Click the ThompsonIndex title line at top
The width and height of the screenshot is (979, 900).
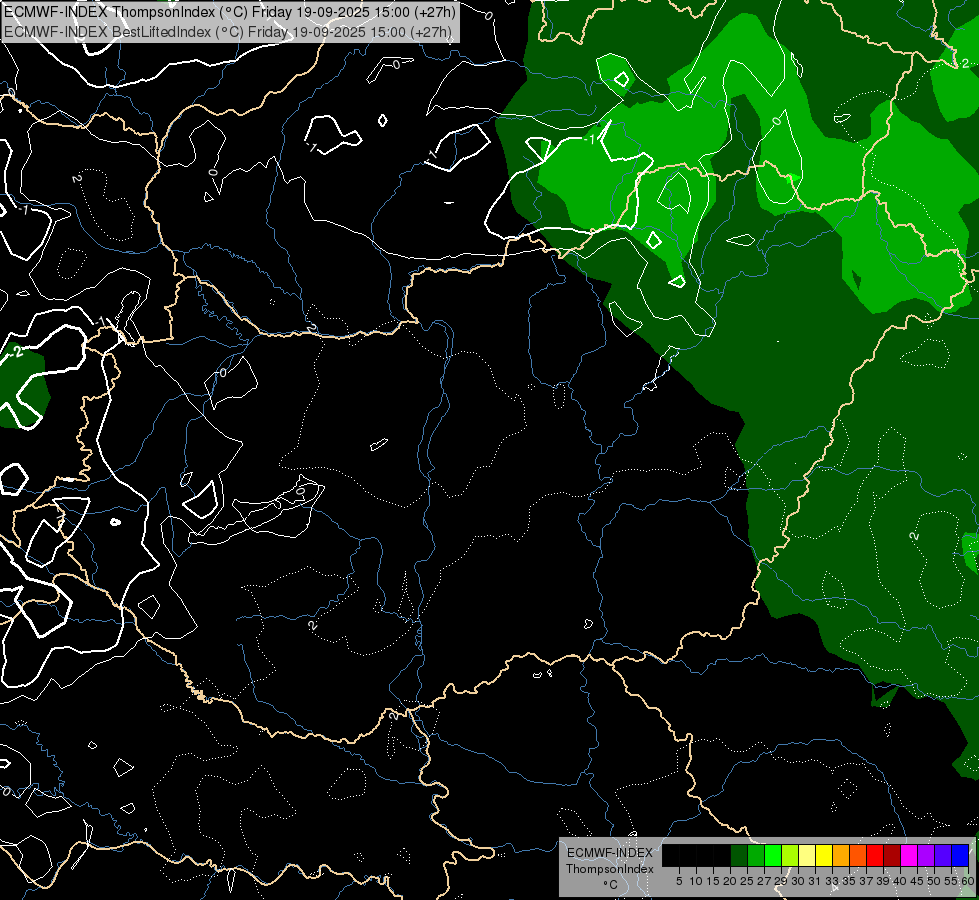(x=230, y=12)
